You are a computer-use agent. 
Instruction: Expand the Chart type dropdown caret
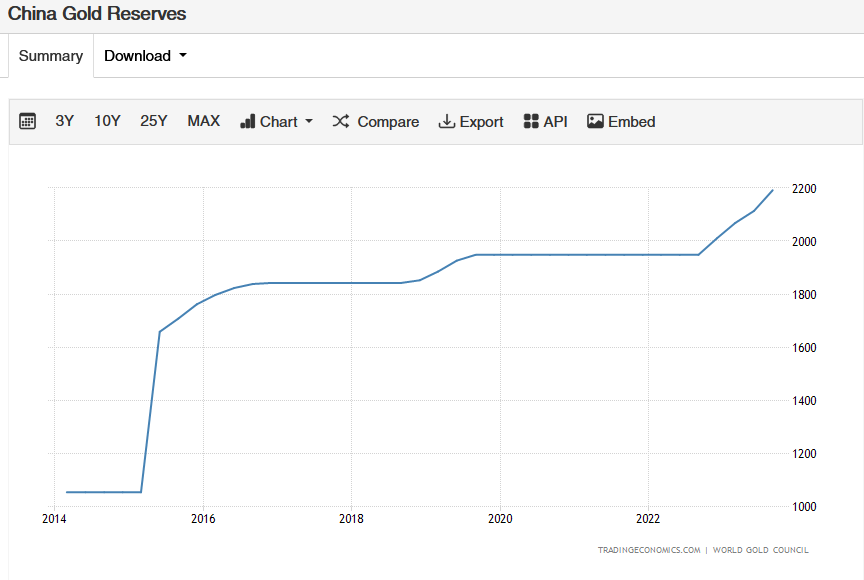pos(309,121)
